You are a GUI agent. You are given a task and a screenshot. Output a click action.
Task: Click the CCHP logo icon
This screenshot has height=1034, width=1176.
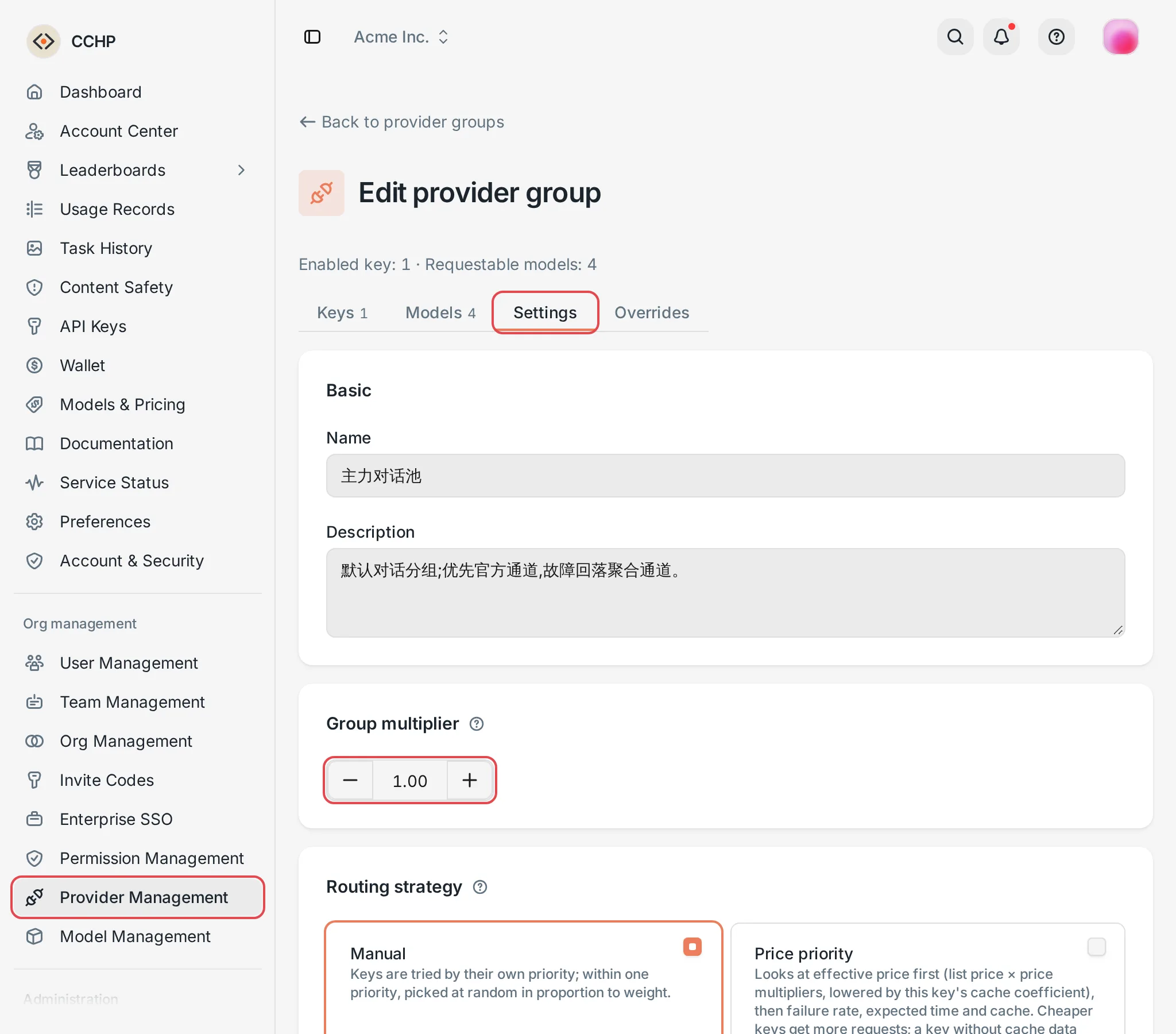point(44,41)
